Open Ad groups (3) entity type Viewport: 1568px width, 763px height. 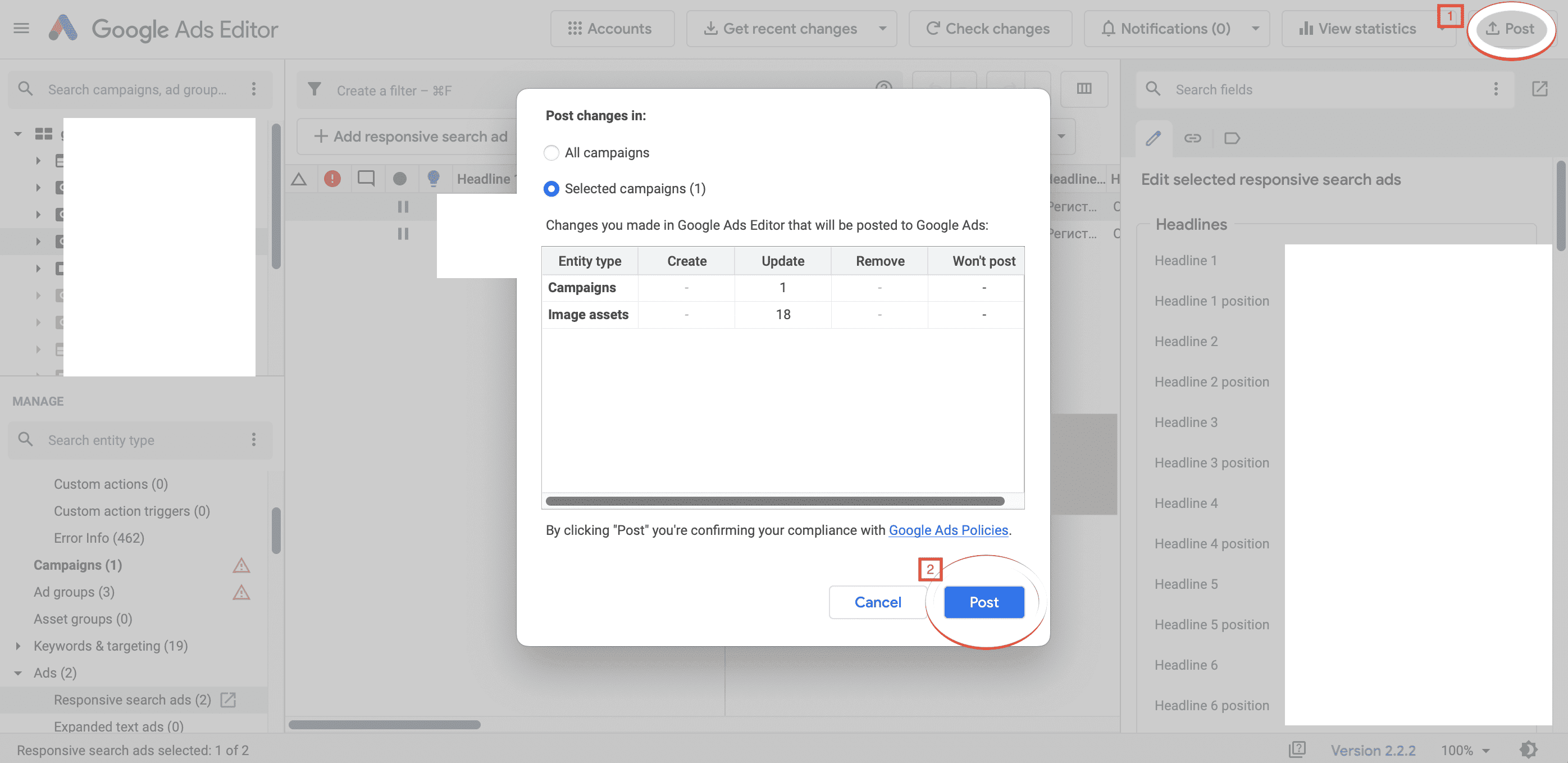[74, 592]
